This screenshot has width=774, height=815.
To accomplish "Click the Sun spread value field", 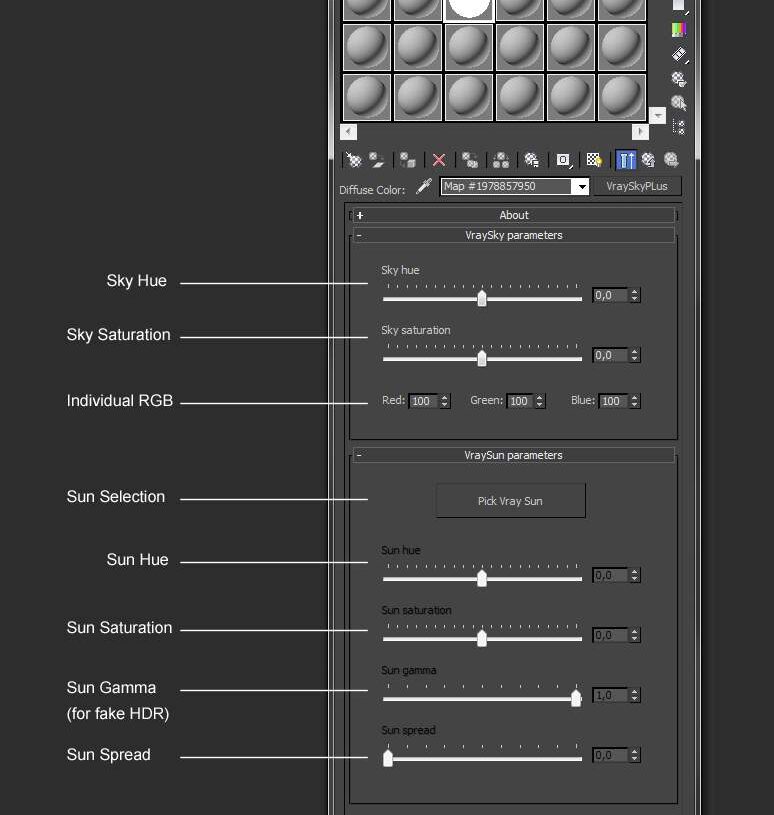I will (x=610, y=755).
